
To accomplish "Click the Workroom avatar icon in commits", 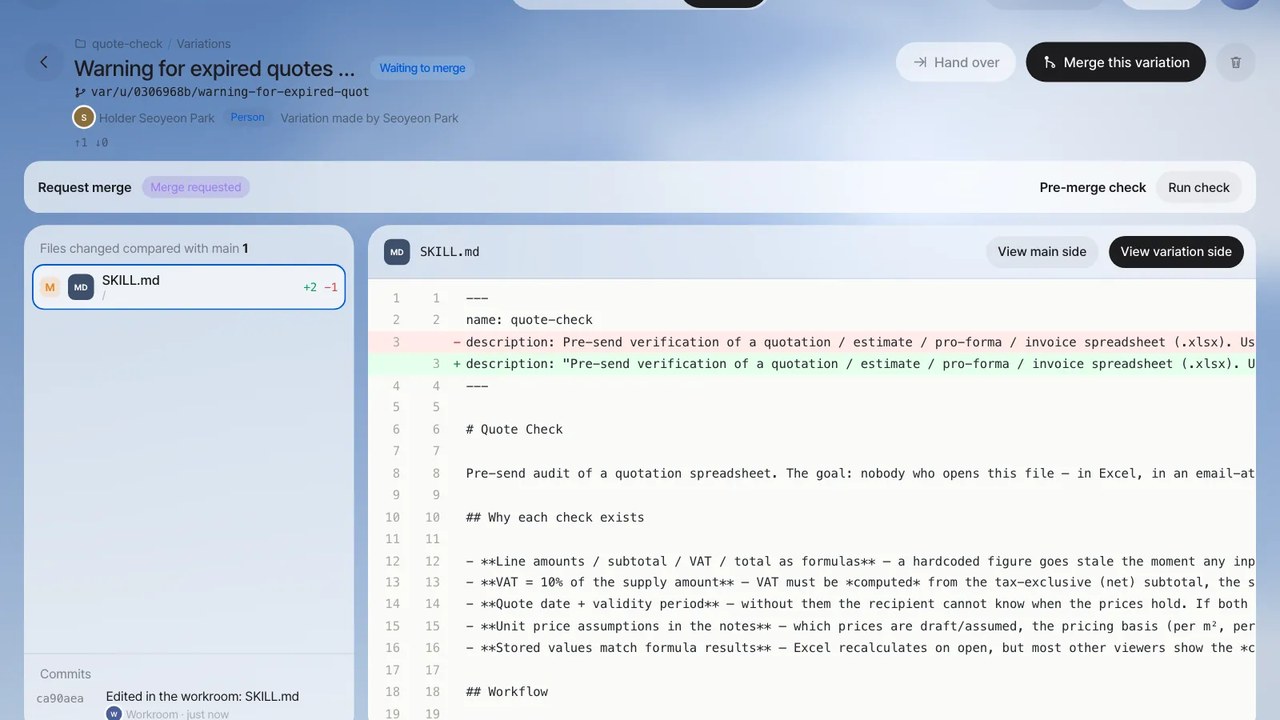I will [114, 713].
